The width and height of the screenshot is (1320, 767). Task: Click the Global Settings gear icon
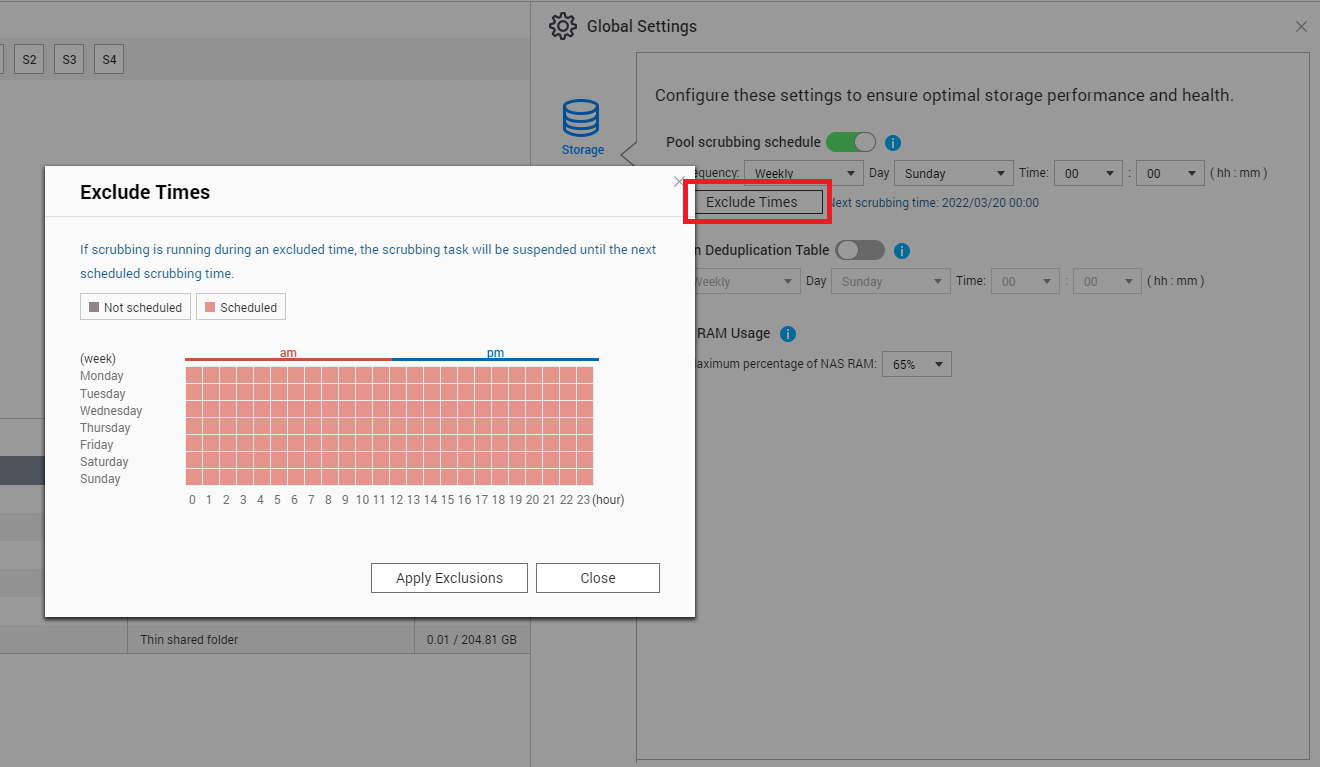pyautogui.click(x=563, y=26)
